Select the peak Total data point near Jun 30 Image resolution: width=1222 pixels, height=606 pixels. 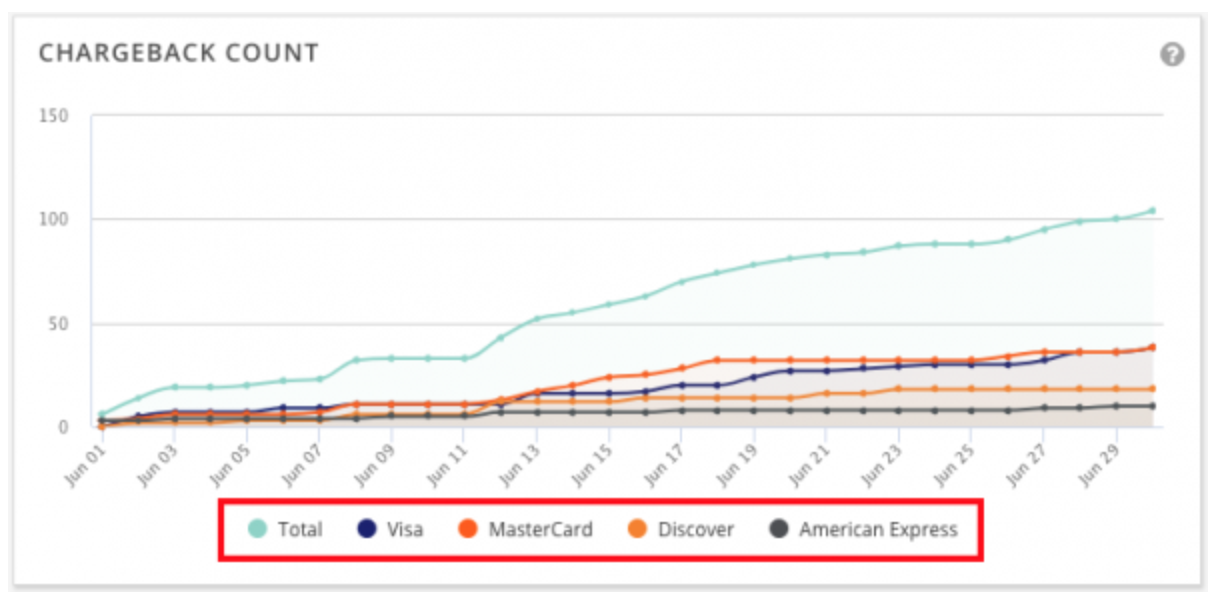click(x=1152, y=210)
